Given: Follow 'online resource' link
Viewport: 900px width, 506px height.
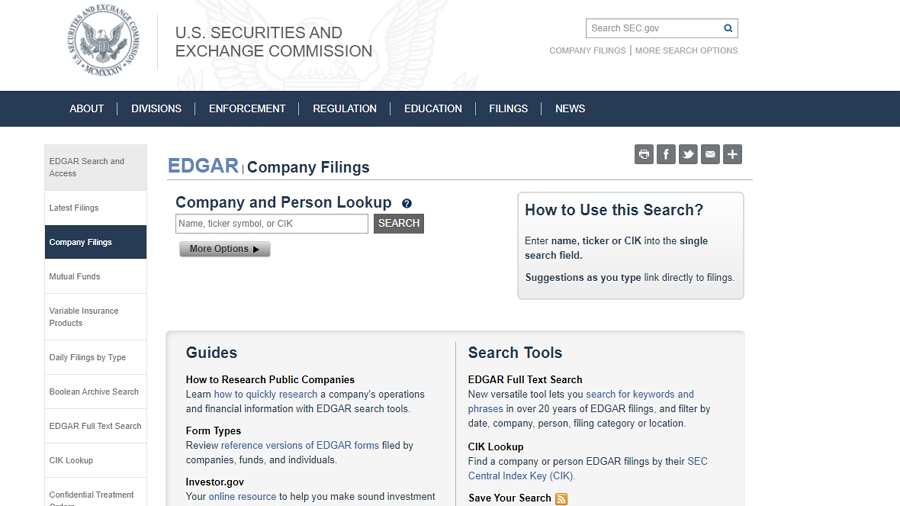Looking at the screenshot, I should point(242,496).
